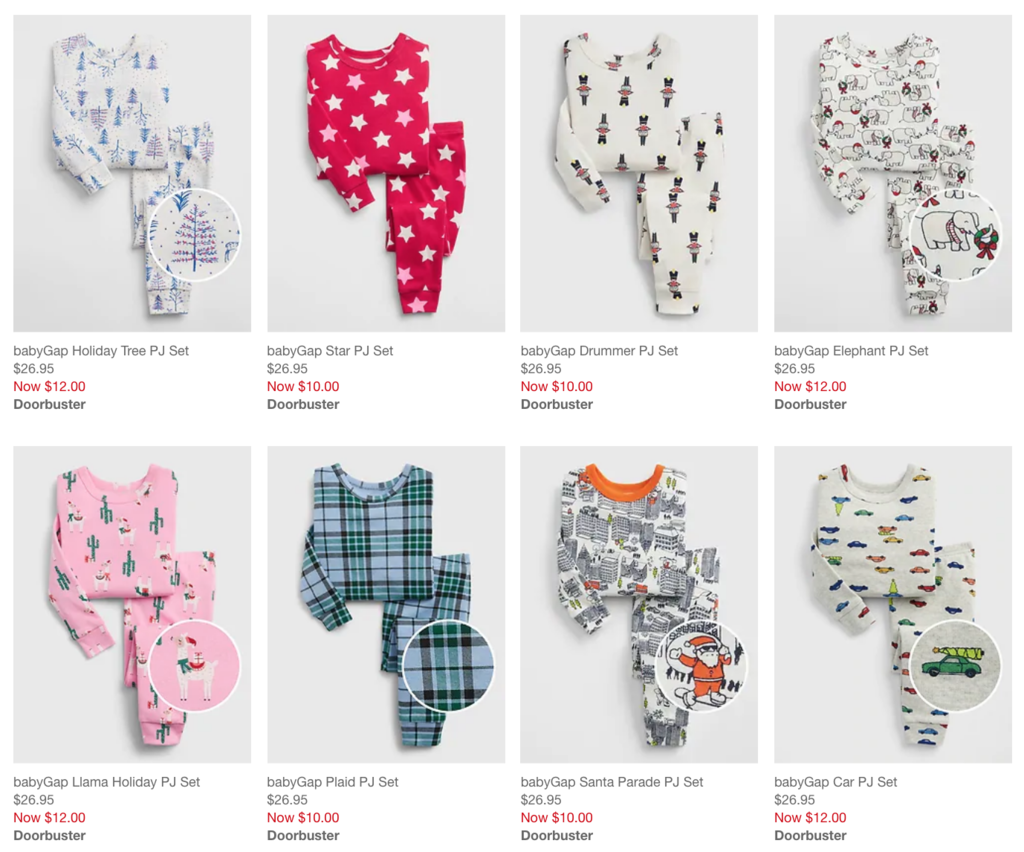
Task: View the Drummer PJ Set product photo
Action: pyautogui.click(x=639, y=174)
